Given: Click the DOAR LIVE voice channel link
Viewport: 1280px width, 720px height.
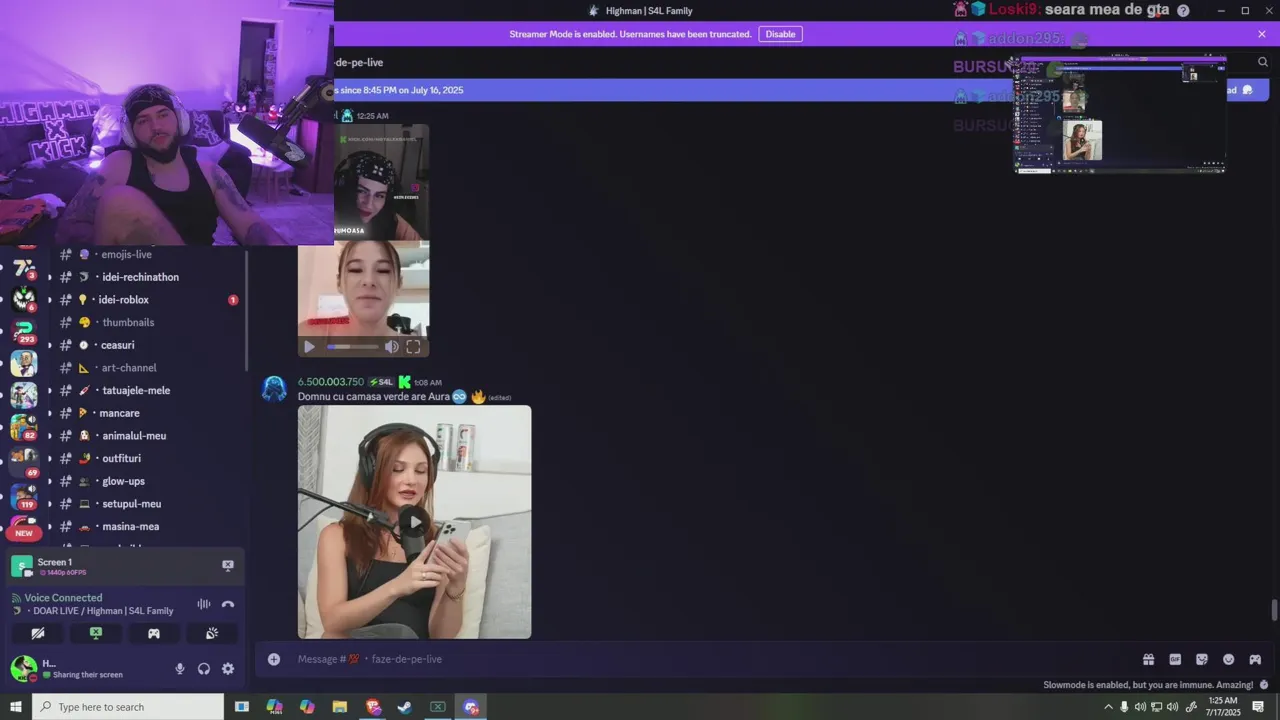Looking at the screenshot, I should 103,611.
